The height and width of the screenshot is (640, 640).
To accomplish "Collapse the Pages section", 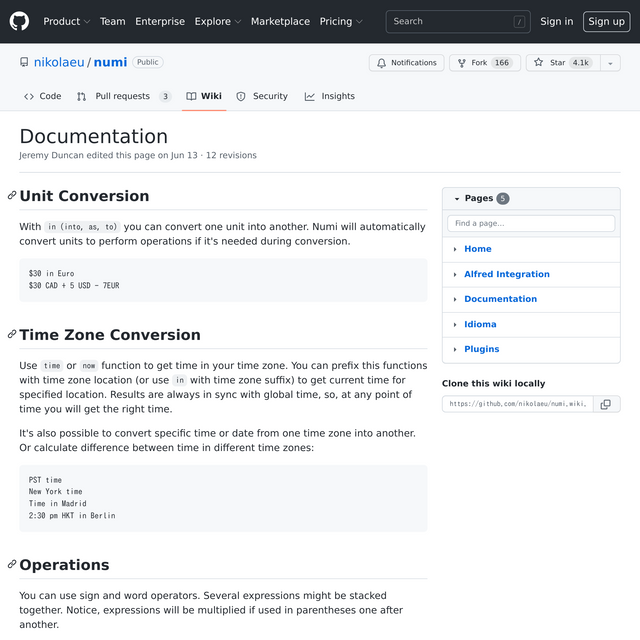I will tap(457, 198).
